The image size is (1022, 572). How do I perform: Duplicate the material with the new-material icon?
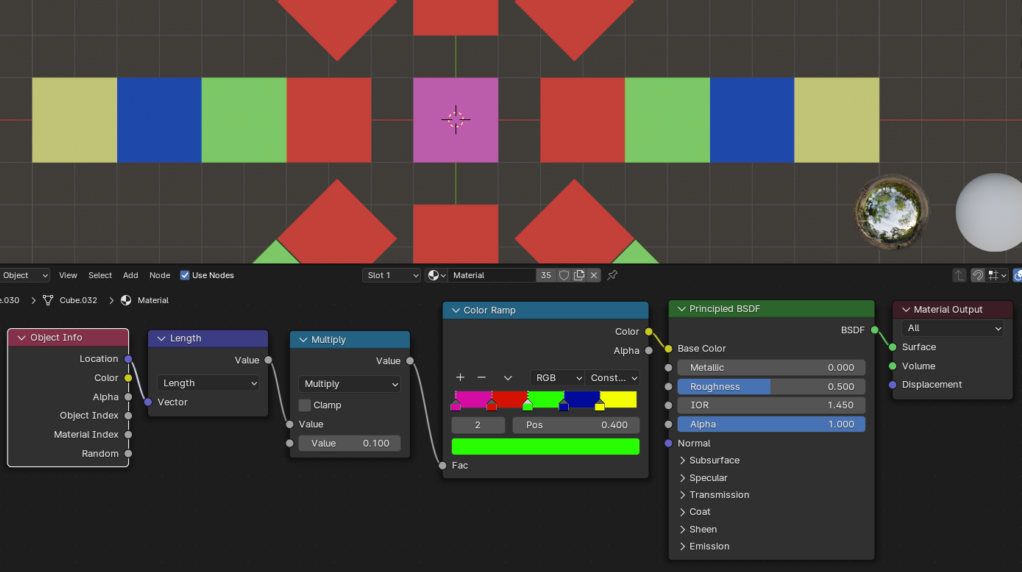(579, 275)
